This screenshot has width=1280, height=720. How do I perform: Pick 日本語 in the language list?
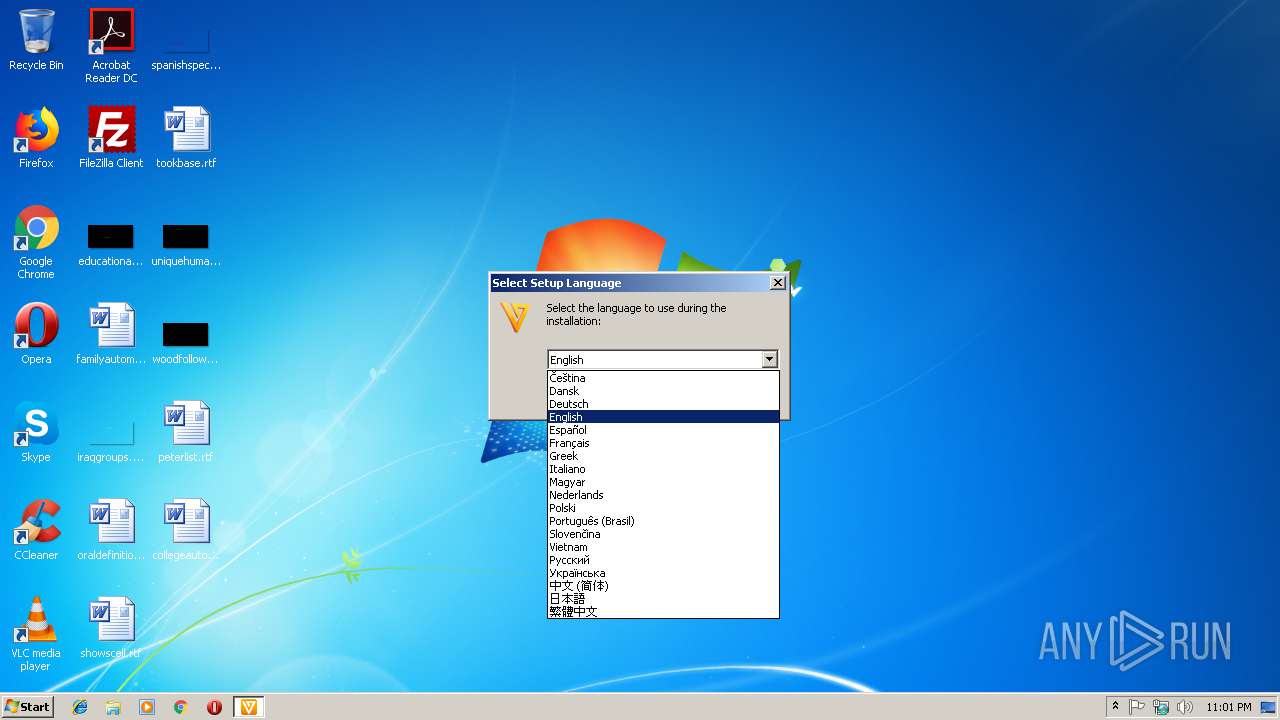pos(663,599)
